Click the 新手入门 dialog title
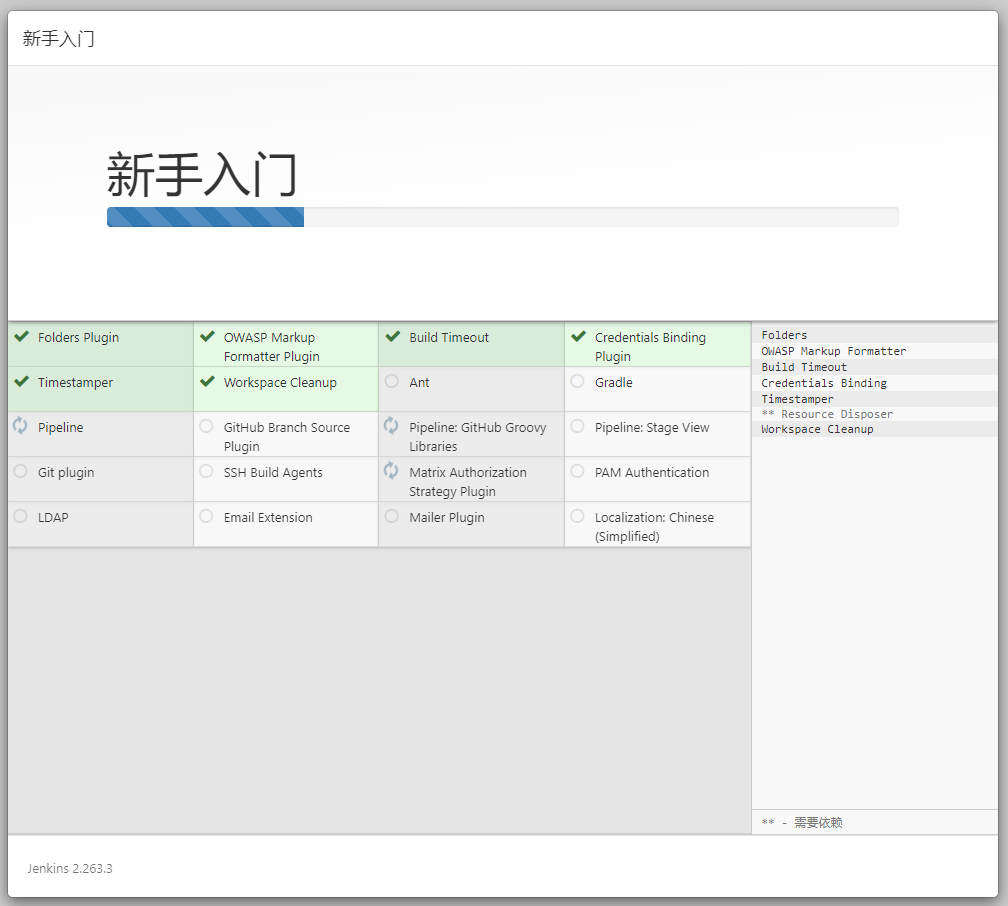This screenshot has height=906, width=1008. (58, 39)
